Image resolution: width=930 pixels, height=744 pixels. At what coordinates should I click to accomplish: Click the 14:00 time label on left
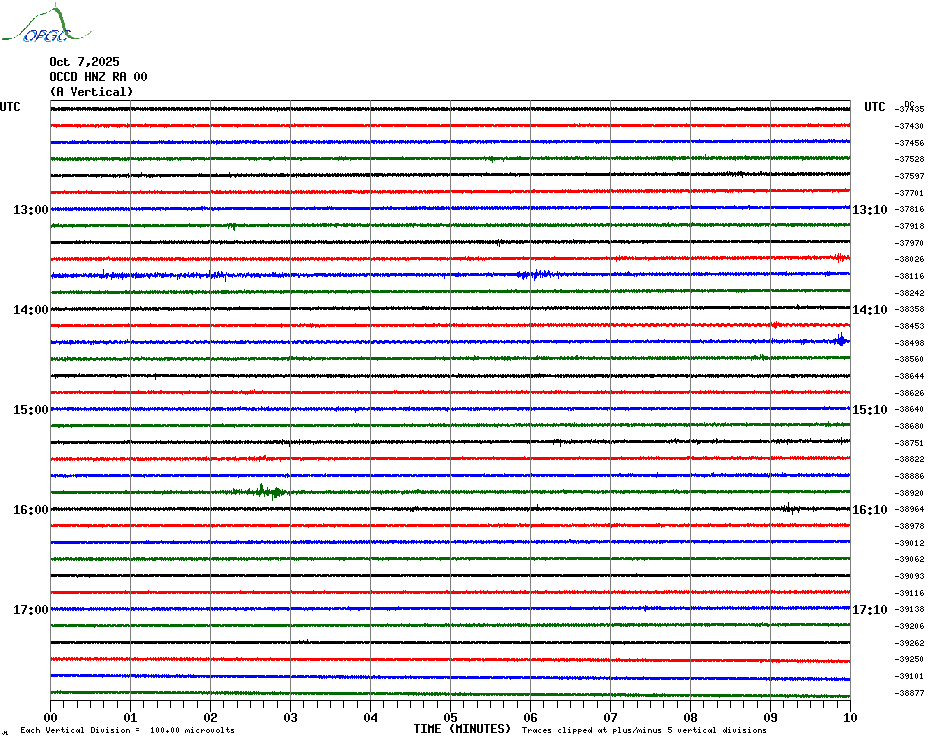pos(30,310)
